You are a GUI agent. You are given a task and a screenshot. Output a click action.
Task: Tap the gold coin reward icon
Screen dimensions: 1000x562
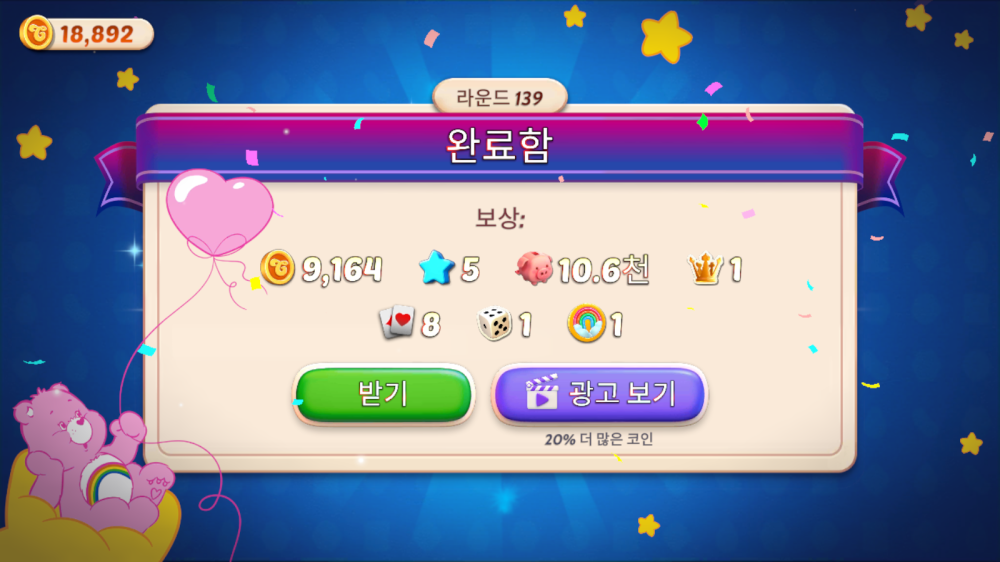click(277, 267)
